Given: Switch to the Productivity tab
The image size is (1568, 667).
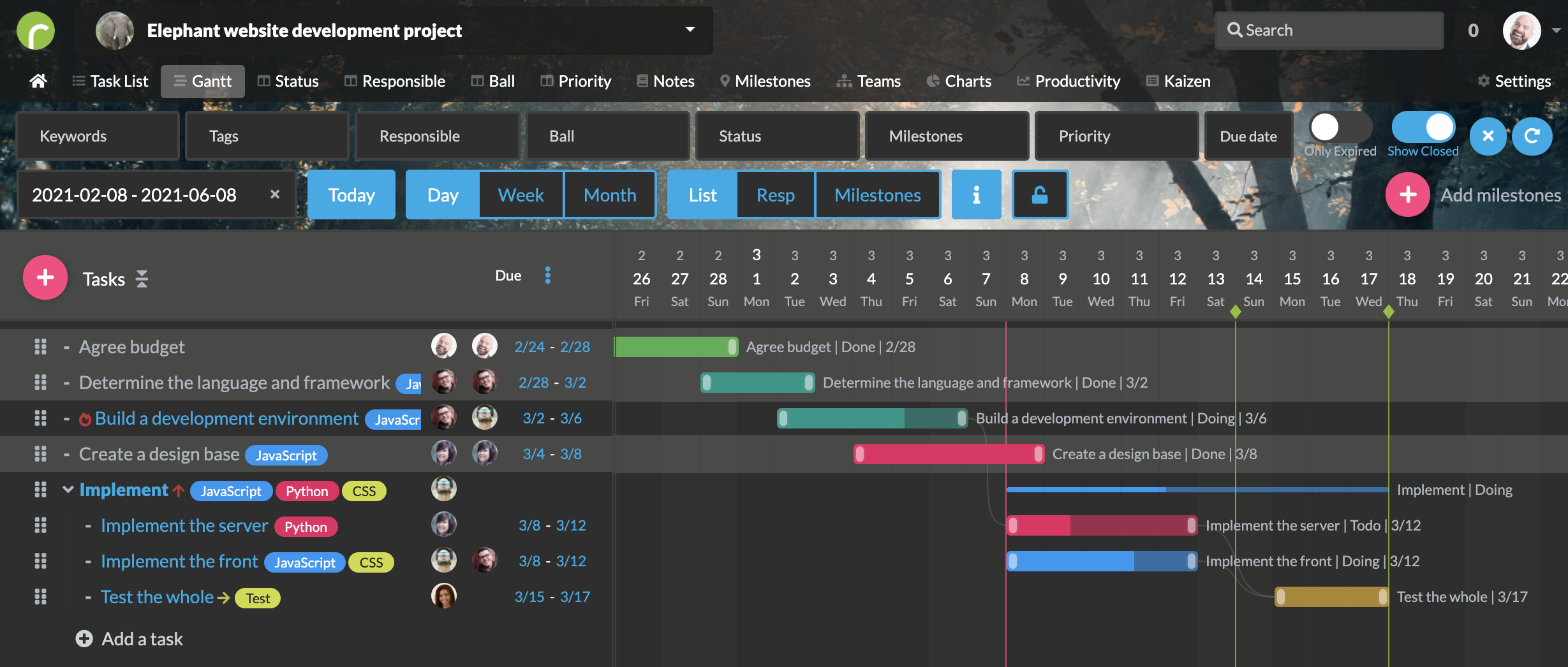Looking at the screenshot, I should 1069,81.
